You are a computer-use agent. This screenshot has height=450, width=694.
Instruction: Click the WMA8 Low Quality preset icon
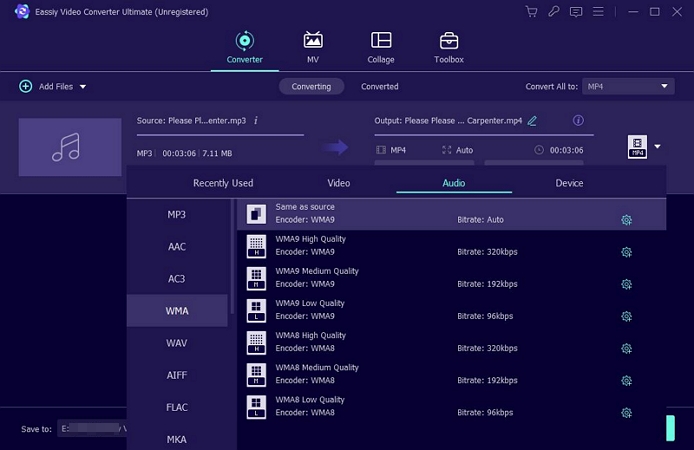[256, 407]
